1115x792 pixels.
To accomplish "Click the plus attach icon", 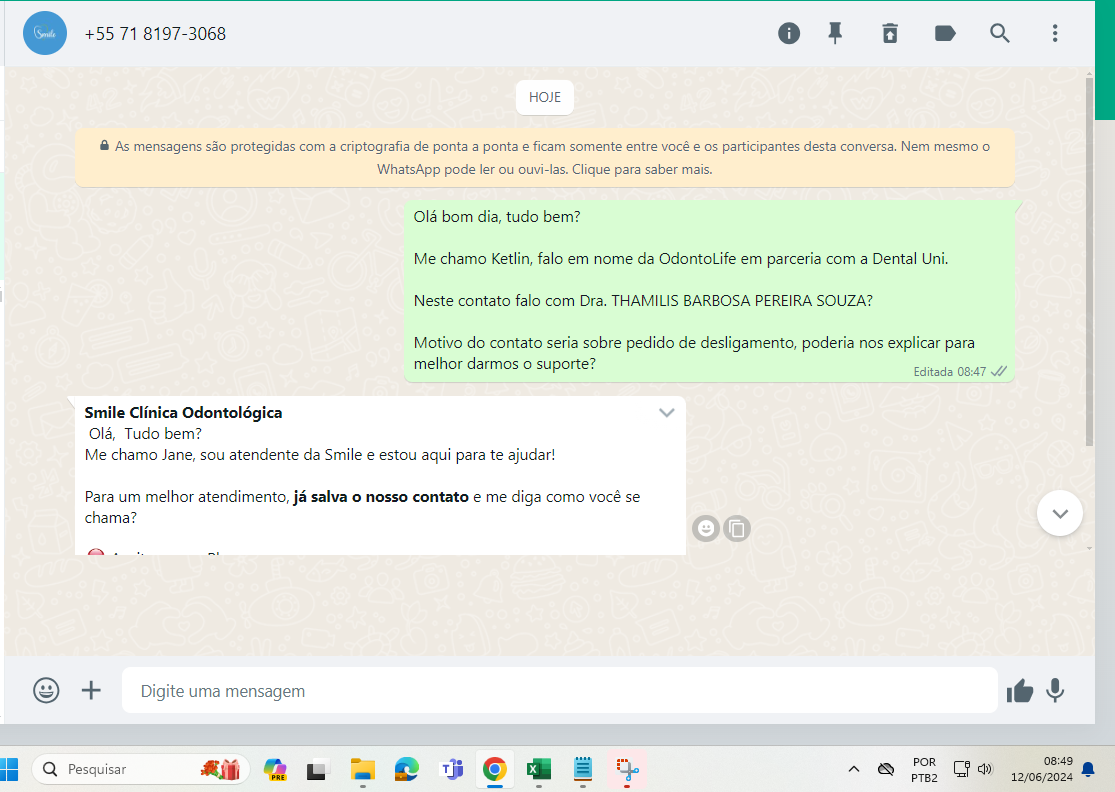I will coord(91,690).
